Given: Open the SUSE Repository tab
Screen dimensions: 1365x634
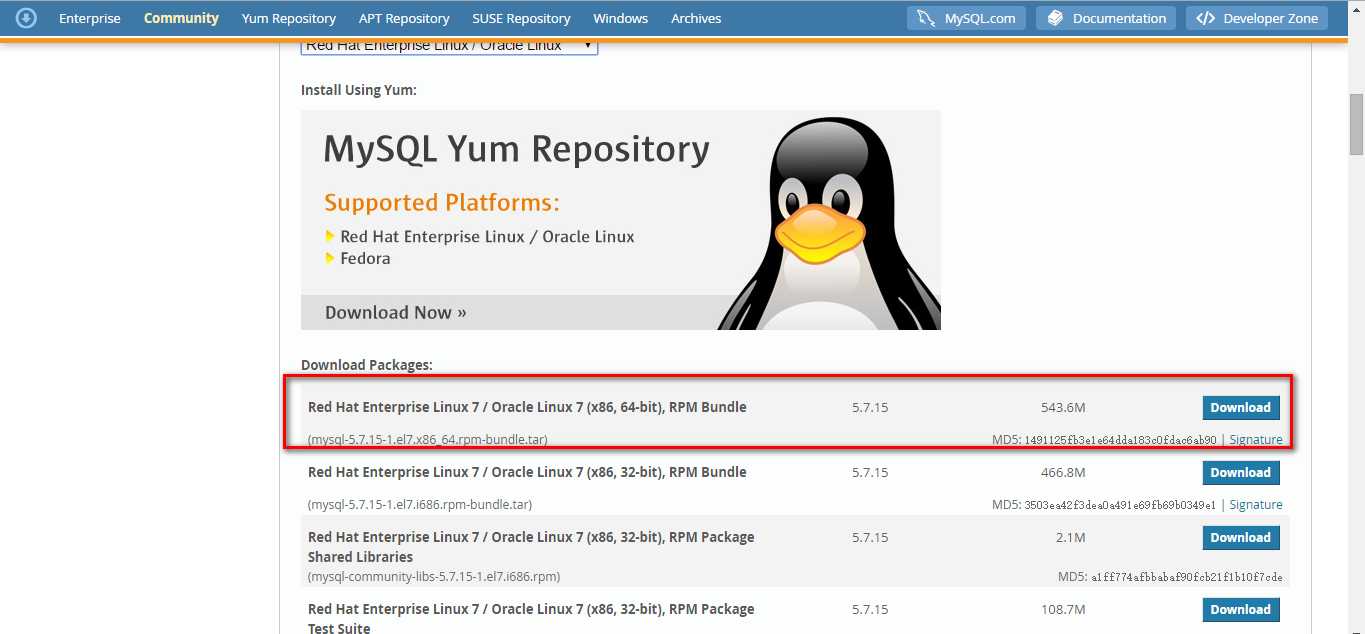Looking at the screenshot, I should (x=521, y=18).
